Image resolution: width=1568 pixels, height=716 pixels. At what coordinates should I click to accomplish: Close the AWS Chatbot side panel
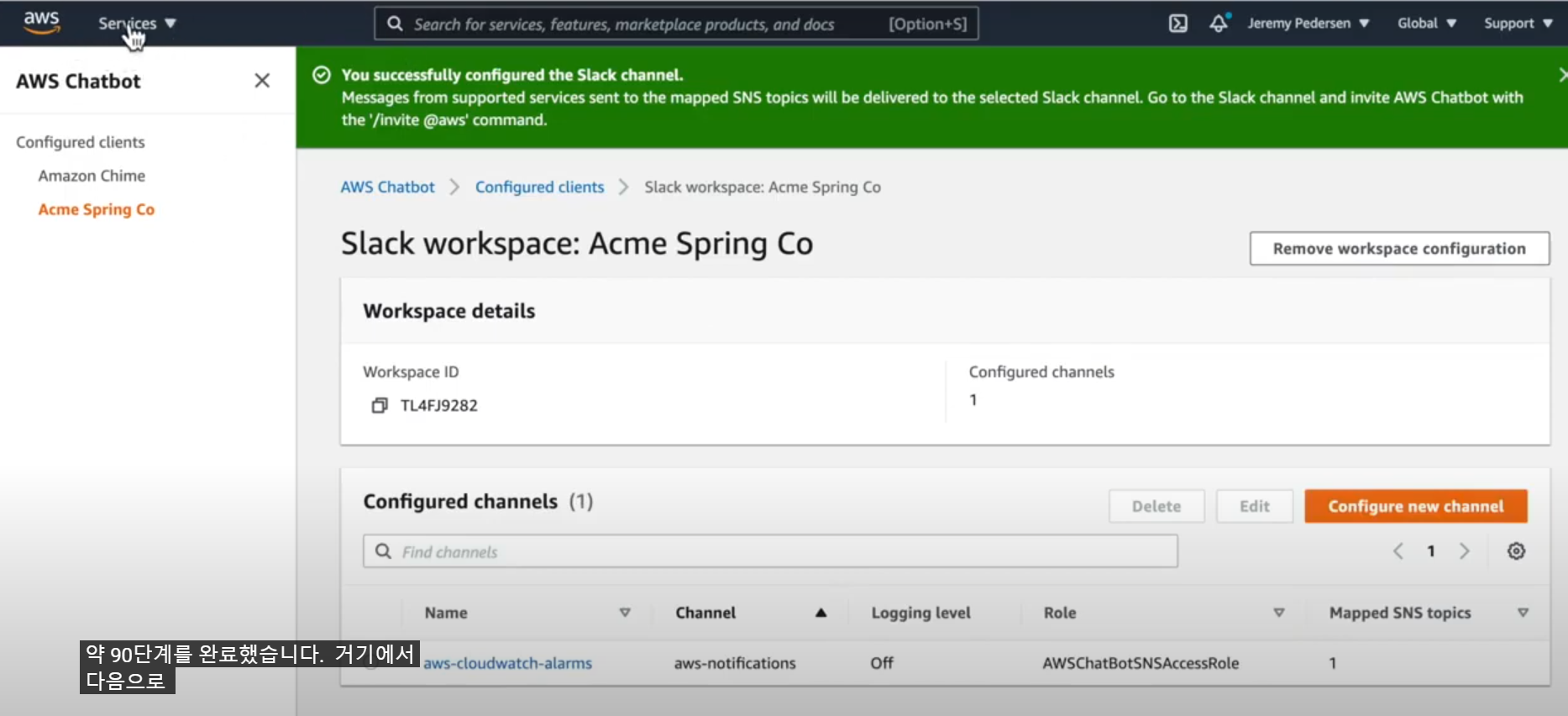pos(262,81)
